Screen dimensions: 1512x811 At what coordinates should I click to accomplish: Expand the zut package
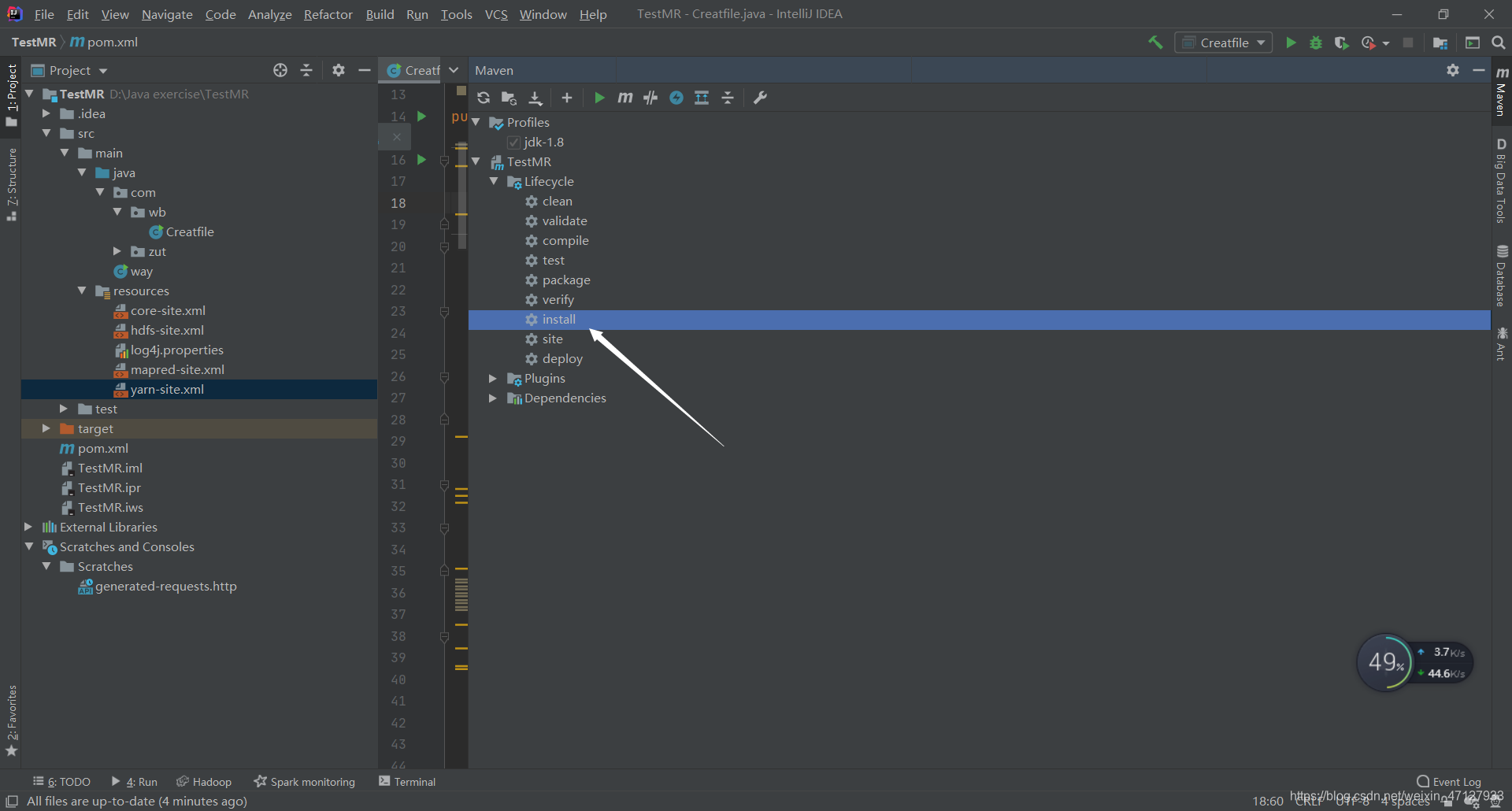coord(117,251)
